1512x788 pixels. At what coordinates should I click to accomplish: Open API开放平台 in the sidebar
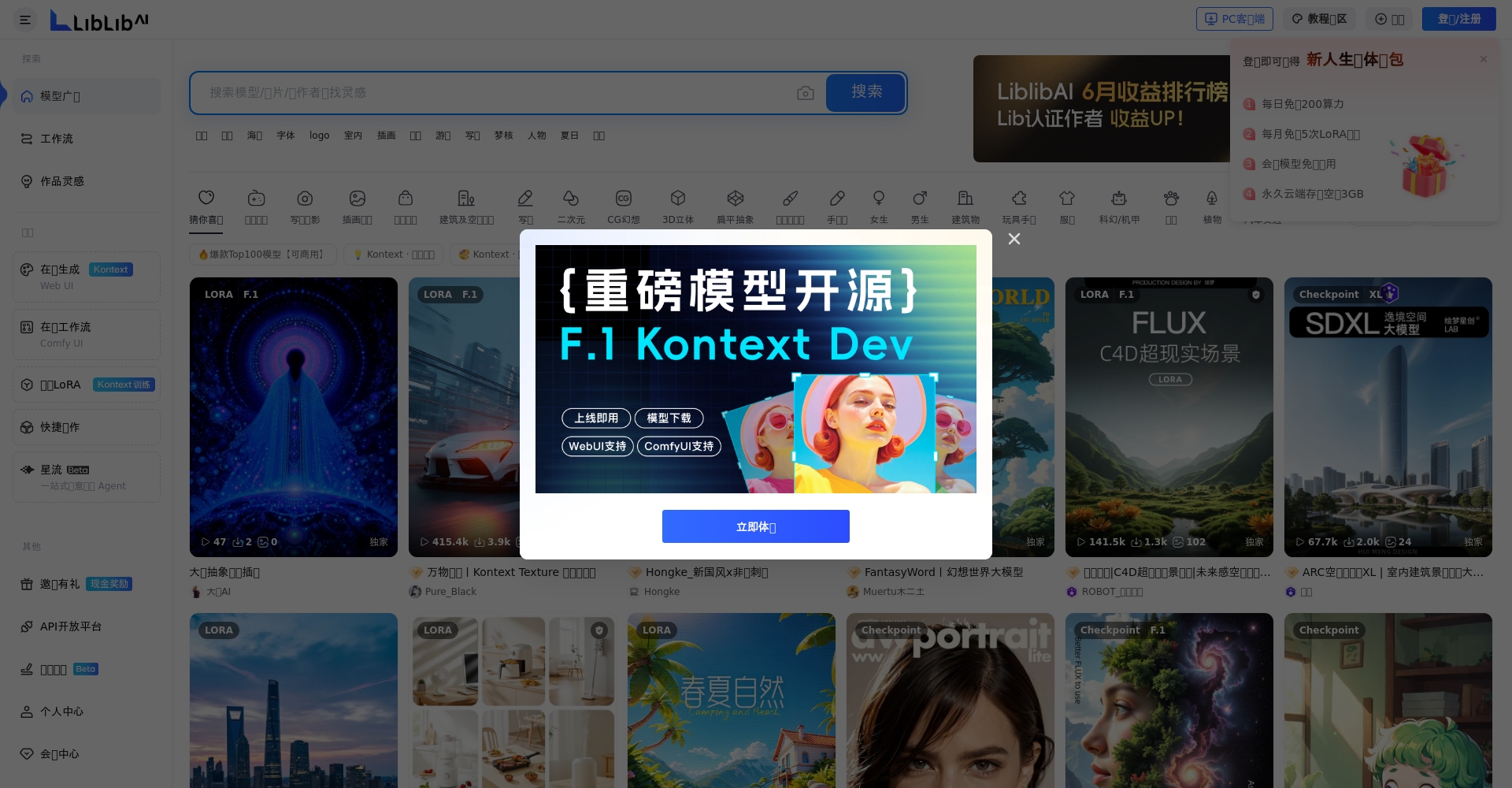coord(87,626)
